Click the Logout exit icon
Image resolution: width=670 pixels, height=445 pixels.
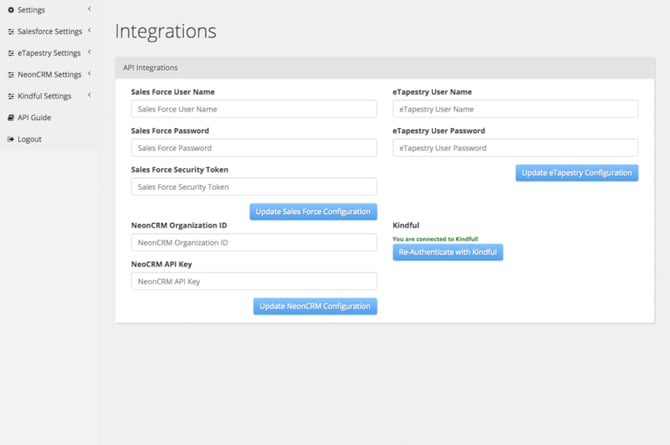click(x=11, y=139)
